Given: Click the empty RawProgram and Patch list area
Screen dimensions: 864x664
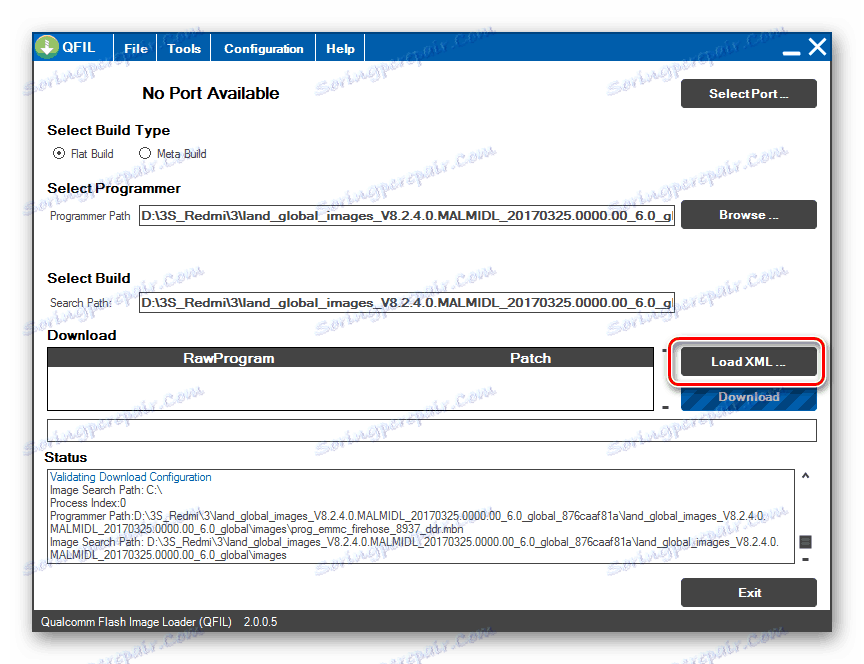Looking at the screenshot, I should [x=350, y=388].
